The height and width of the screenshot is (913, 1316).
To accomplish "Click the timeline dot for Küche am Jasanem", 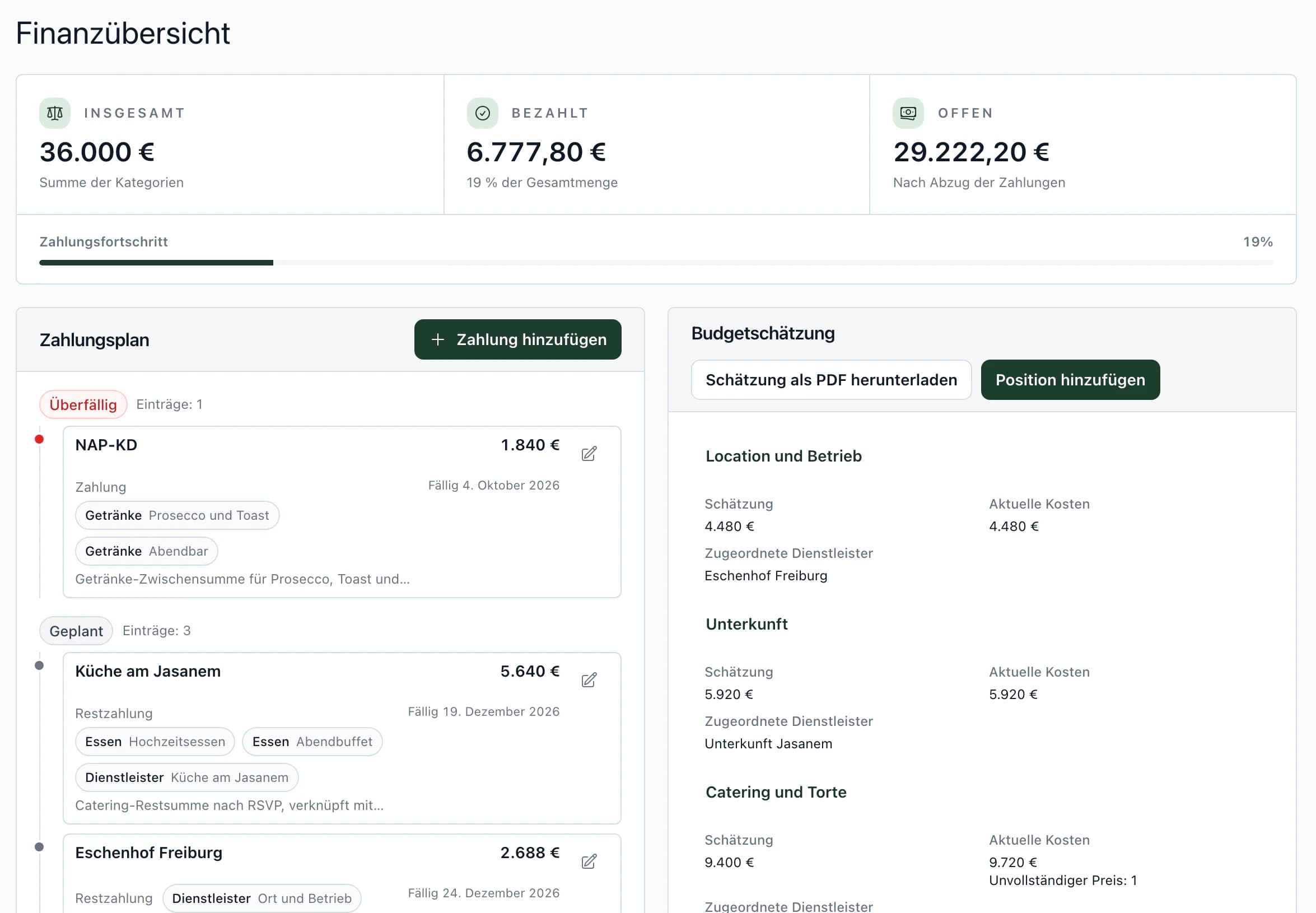I will [x=39, y=665].
